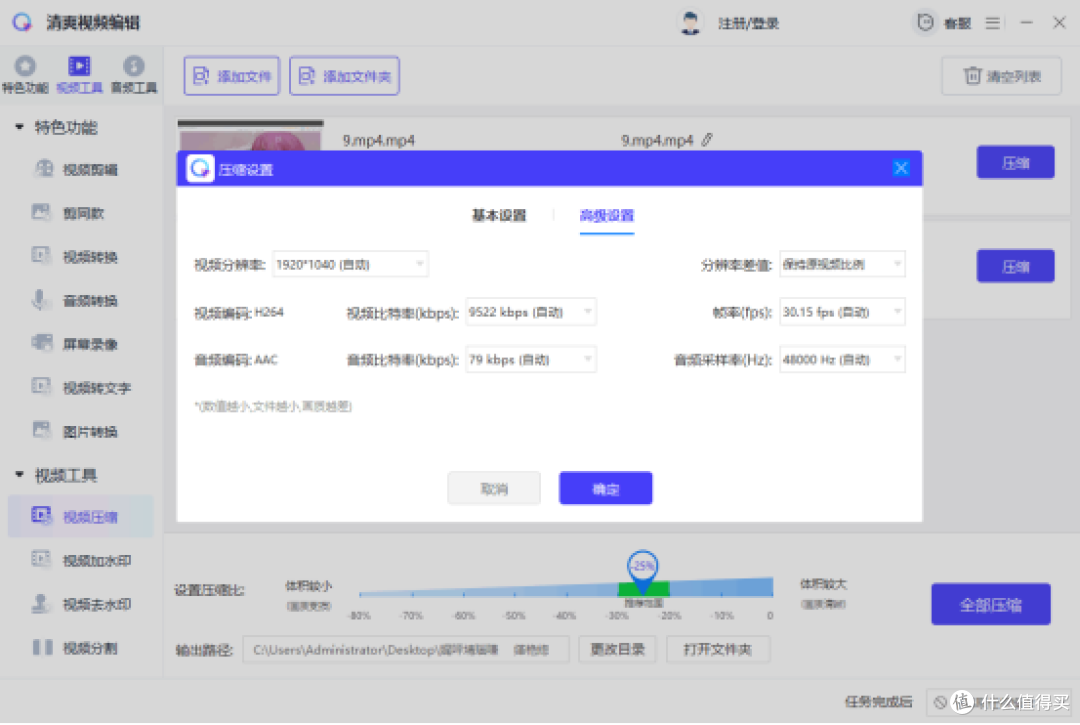
Task: Open 视频剪辑 in the sidebar
Action: tap(76, 169)
